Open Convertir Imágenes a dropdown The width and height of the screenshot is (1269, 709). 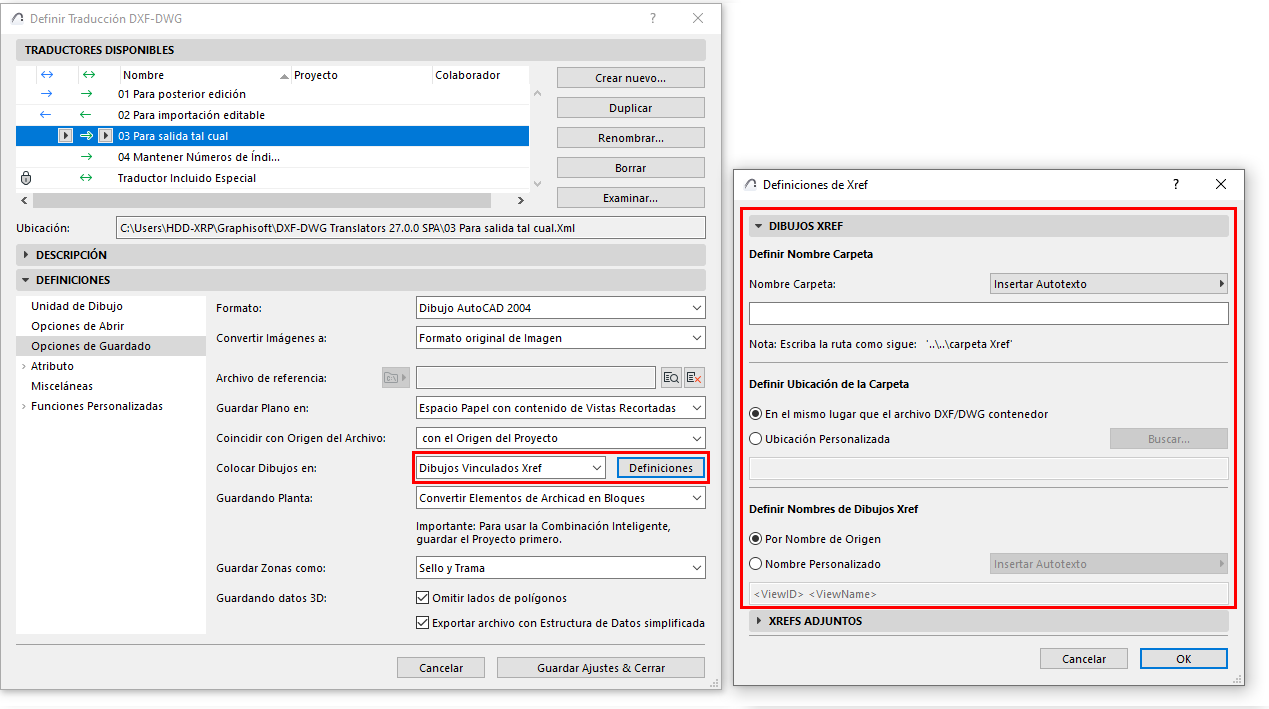point(560,338)
